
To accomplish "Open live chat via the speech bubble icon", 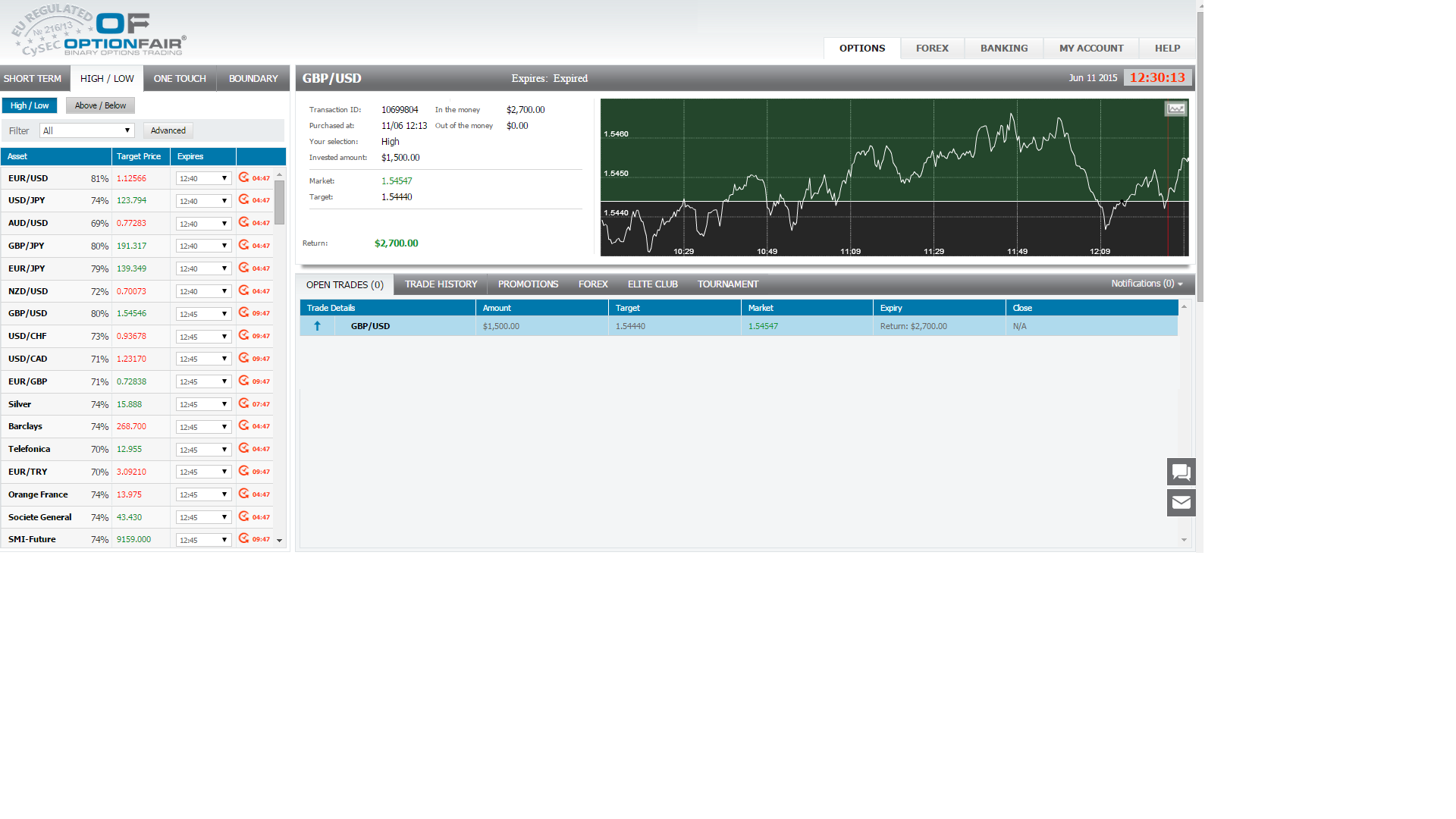I will coord(1181,471).
